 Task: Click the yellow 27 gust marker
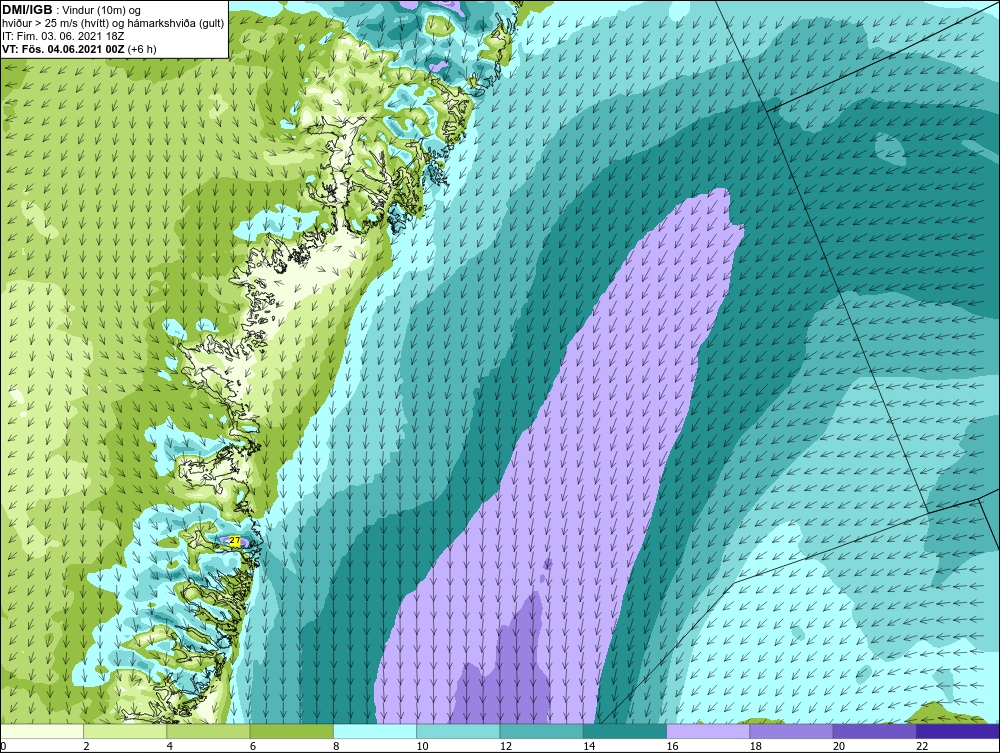[x=235, y=541]
